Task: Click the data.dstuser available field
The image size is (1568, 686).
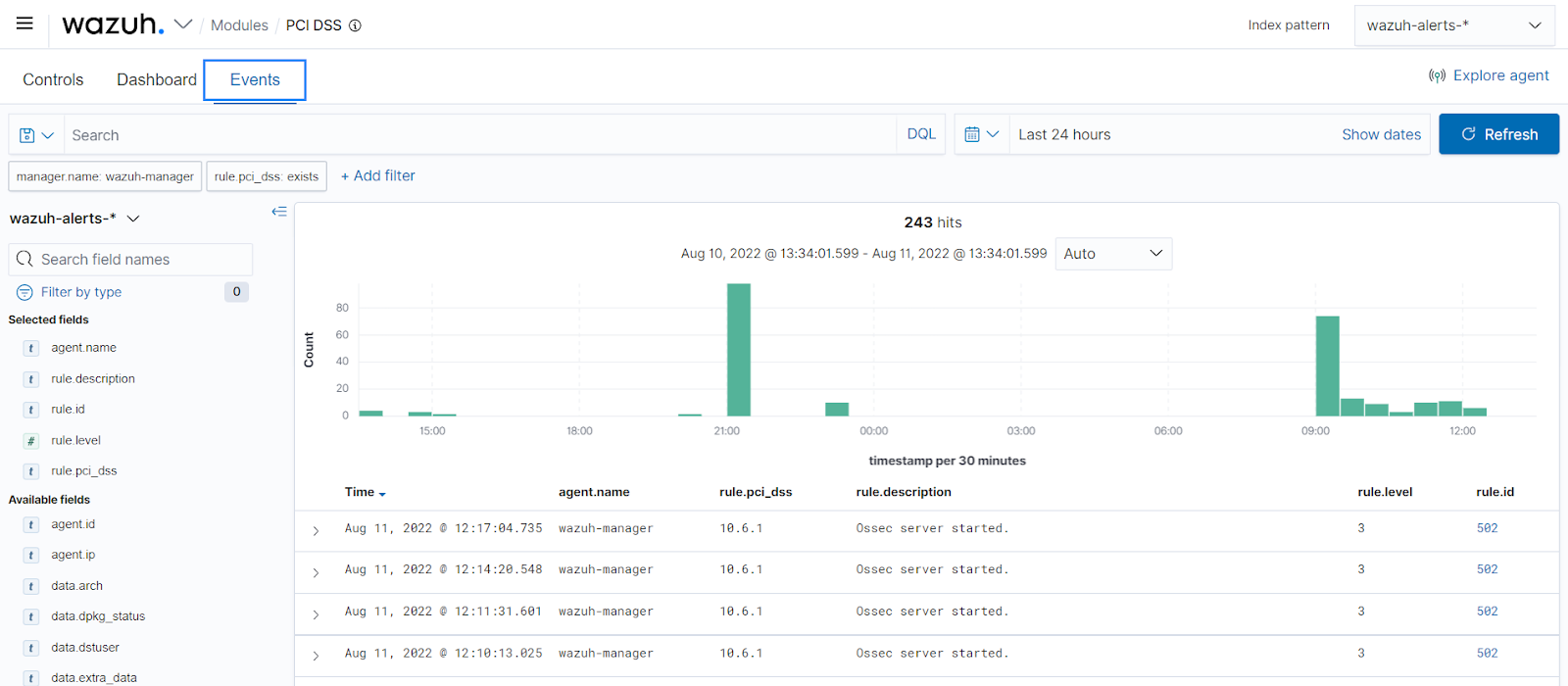Action: coord(85,648)
